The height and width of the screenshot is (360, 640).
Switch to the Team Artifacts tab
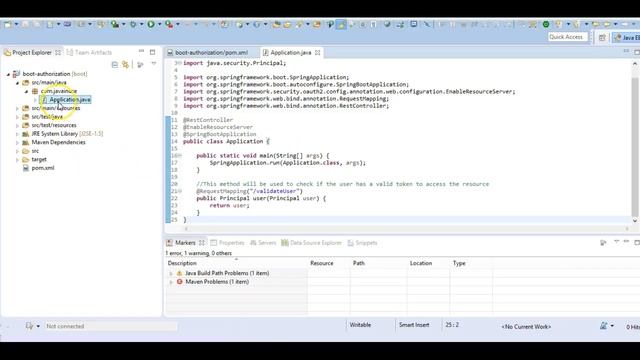tap(89, 52)
